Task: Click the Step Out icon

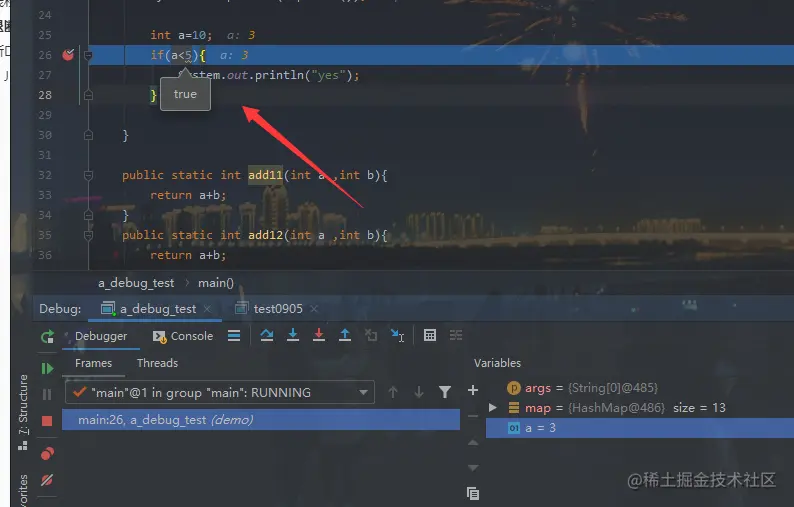Action: click(345, 335)
